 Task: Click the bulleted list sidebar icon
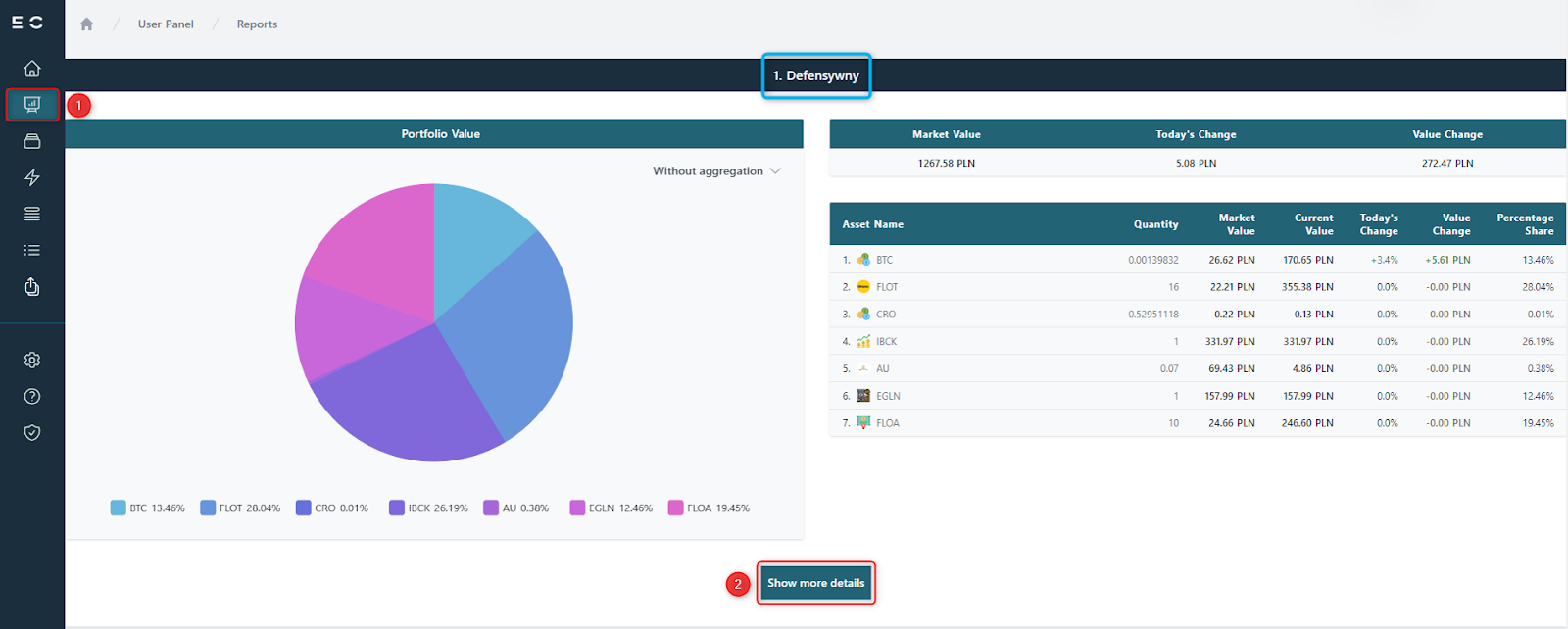coord(32,250)
